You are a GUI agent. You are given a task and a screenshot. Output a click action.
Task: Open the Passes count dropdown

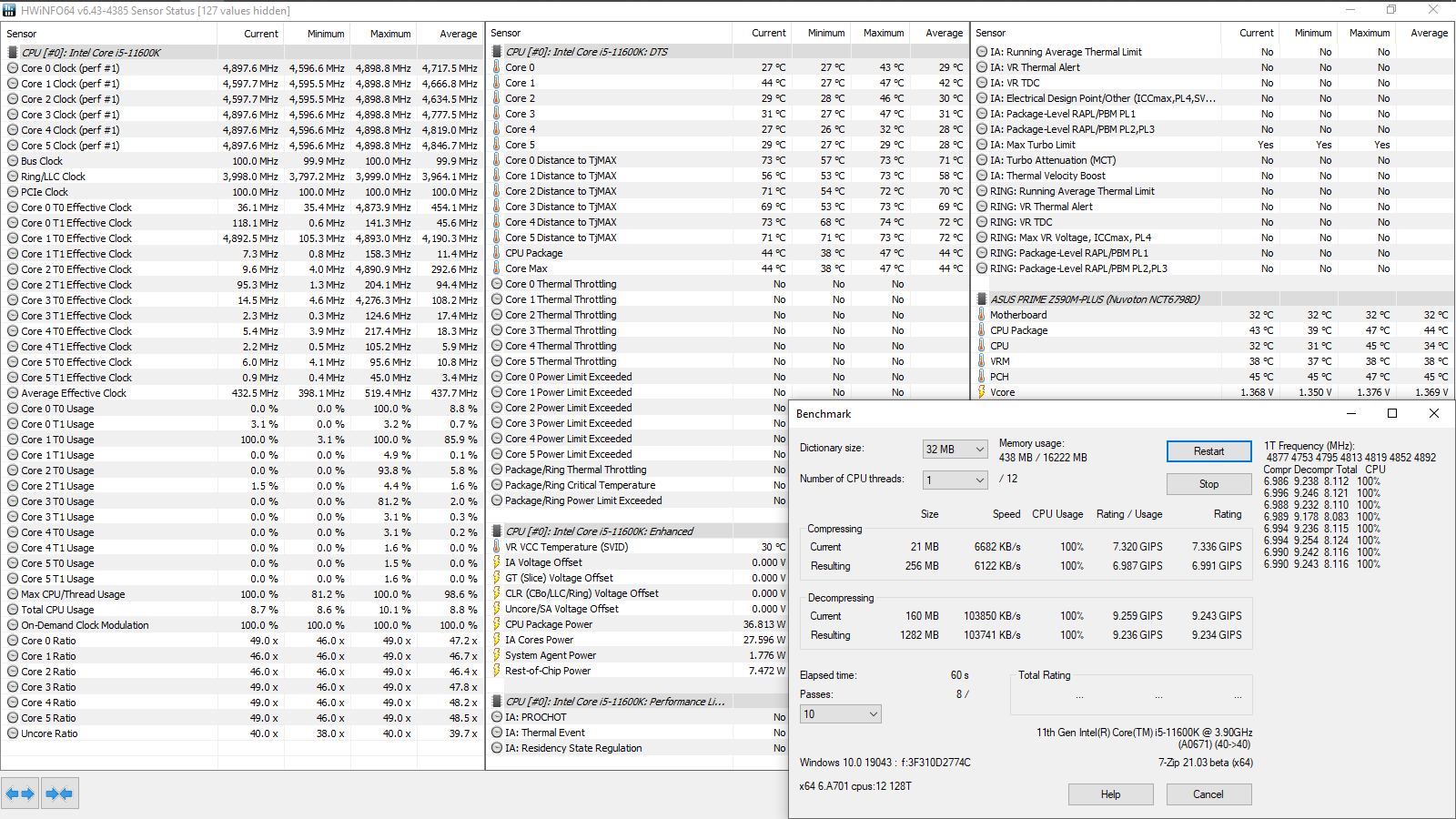point(841,714)
